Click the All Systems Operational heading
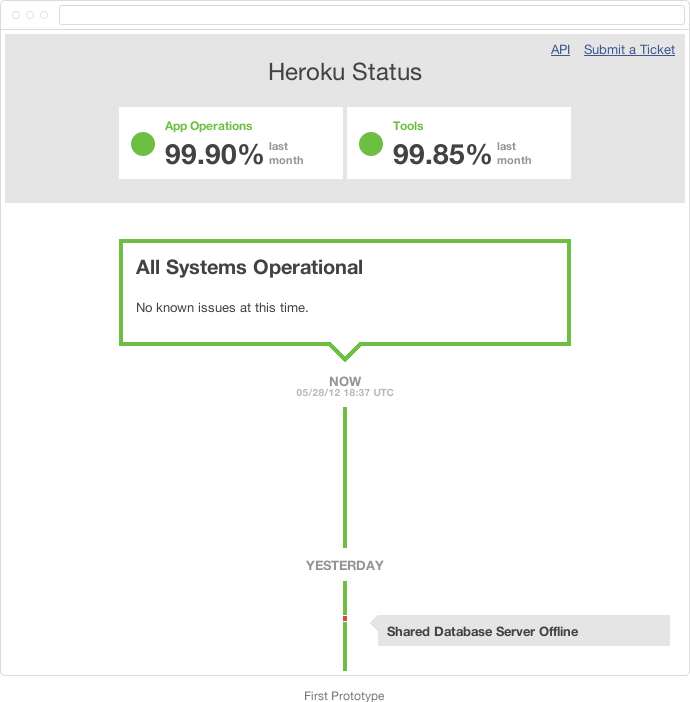This screenshot has height=702, width=690. coord(249,267)
